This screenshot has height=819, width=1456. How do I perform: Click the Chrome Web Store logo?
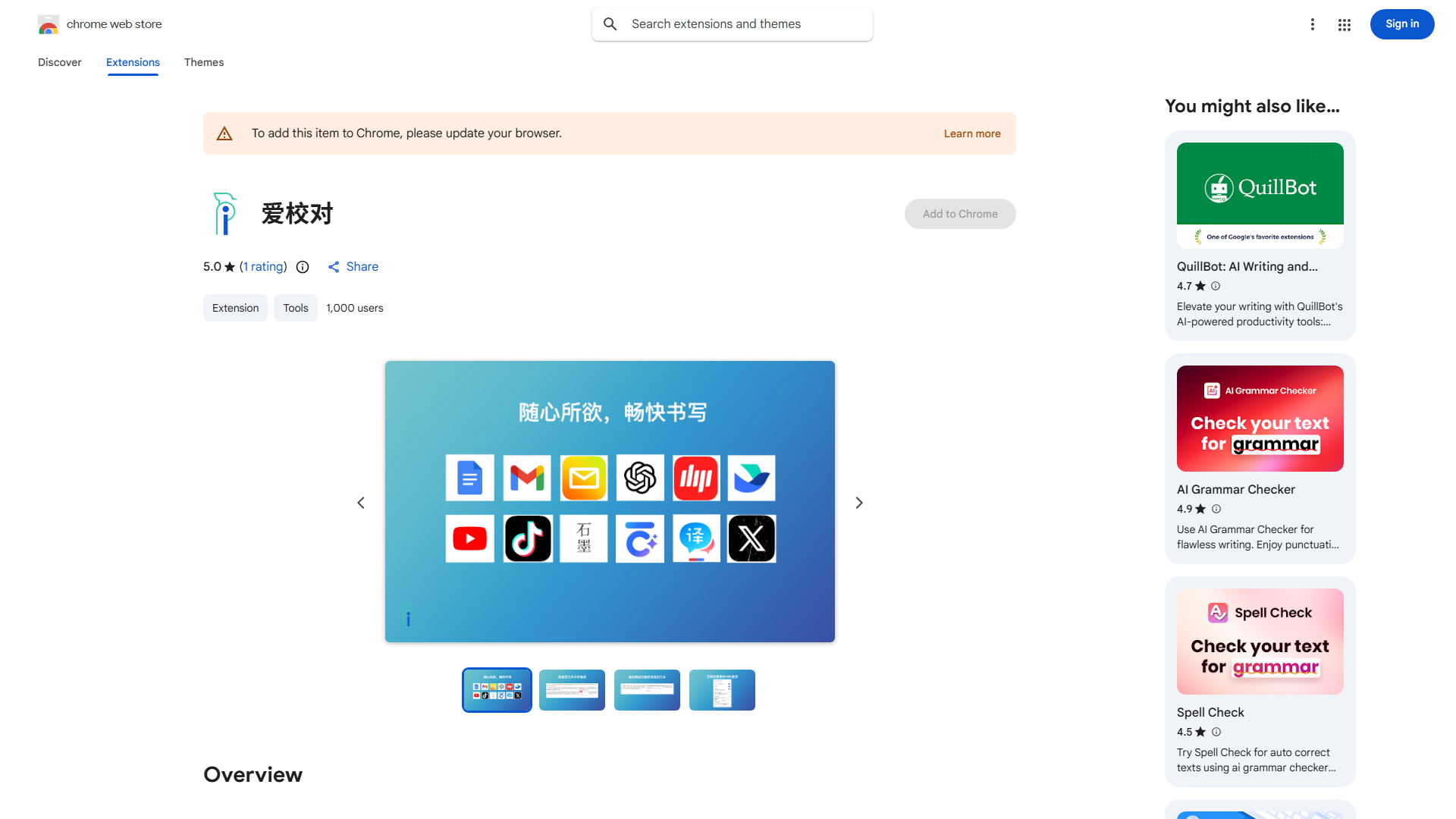(49, 24)
